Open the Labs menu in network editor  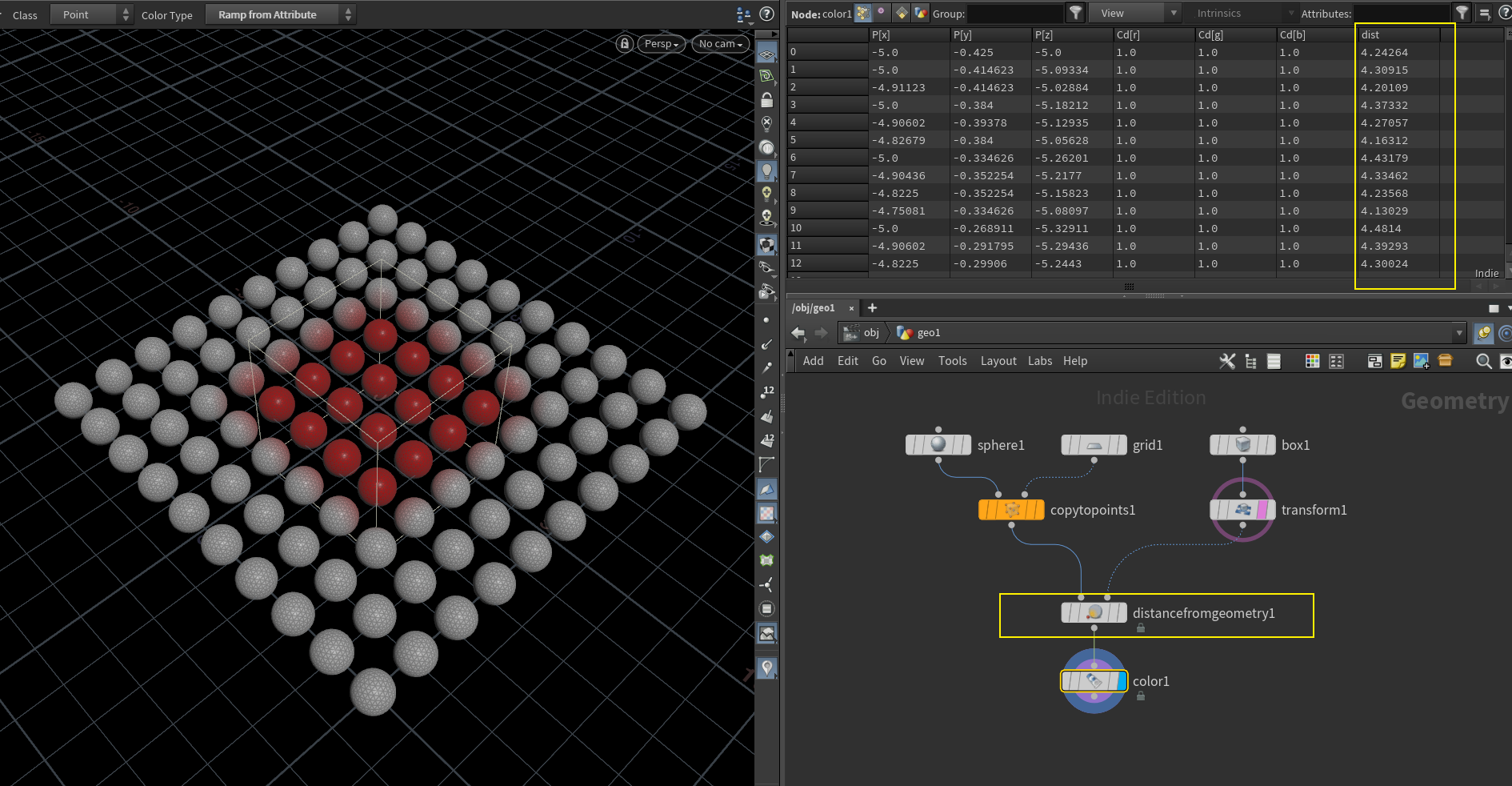(1040, 361)
